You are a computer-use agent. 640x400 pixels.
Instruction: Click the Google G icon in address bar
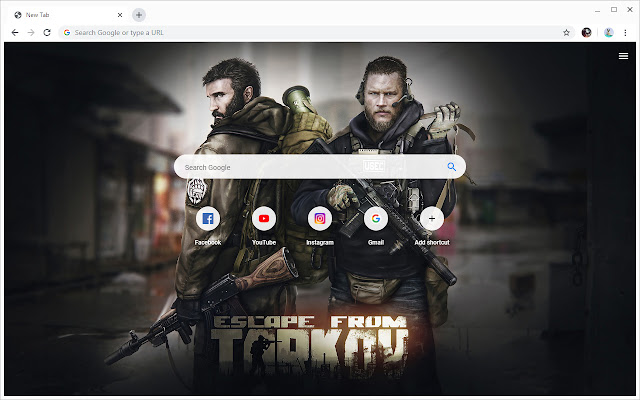[67, 33]
